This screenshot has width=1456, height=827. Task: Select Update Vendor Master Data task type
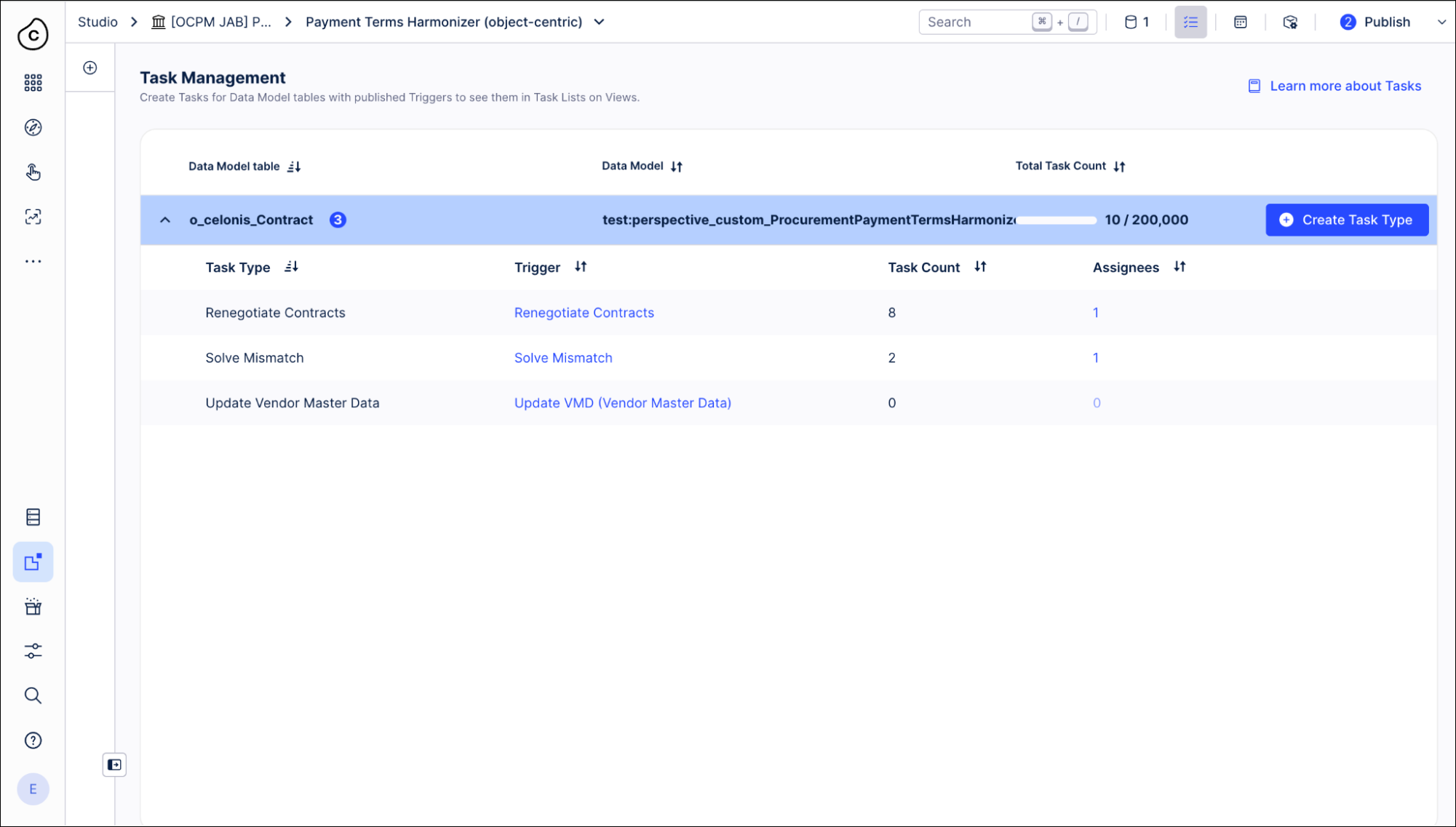(x=292, y=403)
